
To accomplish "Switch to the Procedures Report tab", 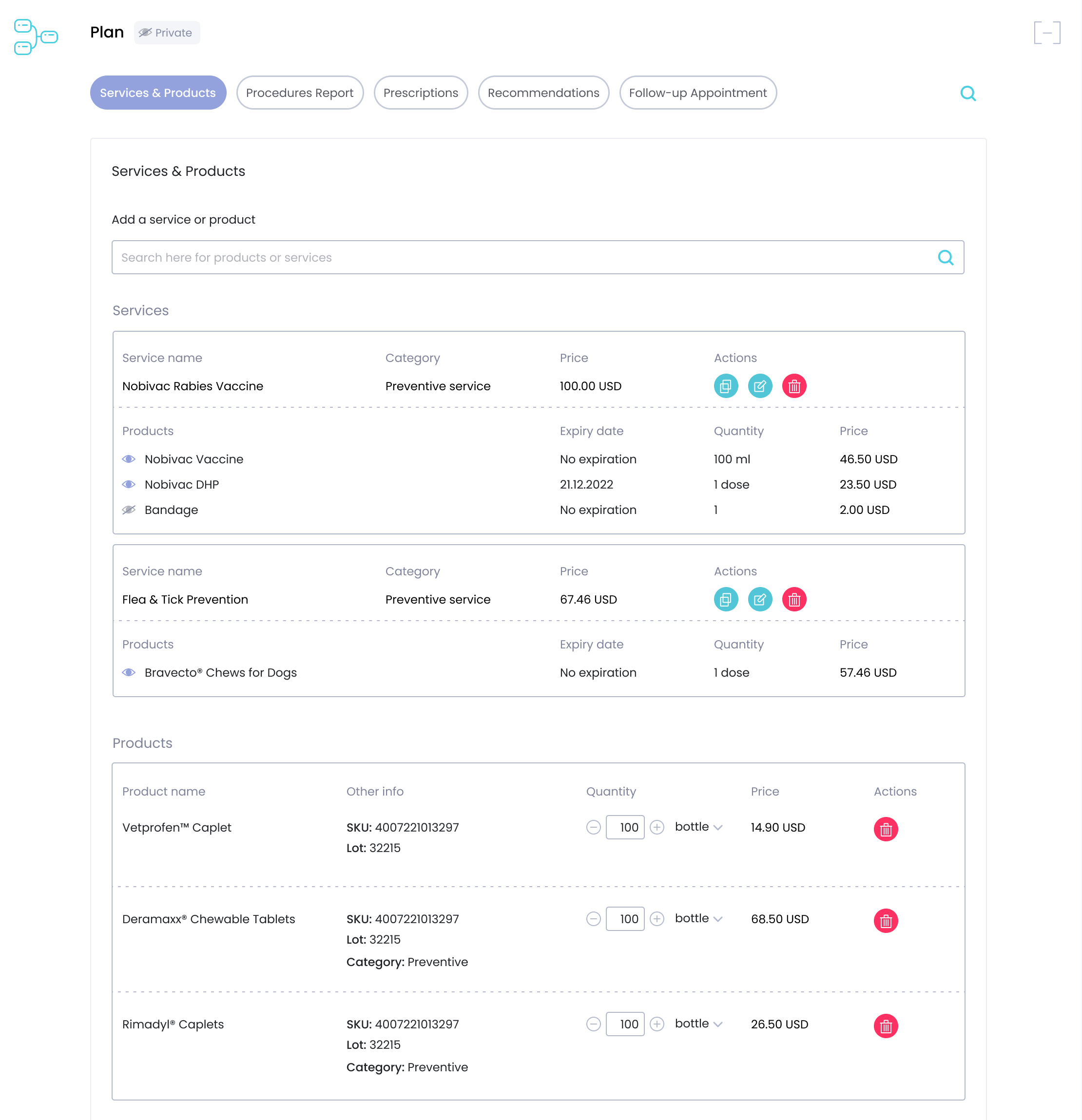I will 300,93.
